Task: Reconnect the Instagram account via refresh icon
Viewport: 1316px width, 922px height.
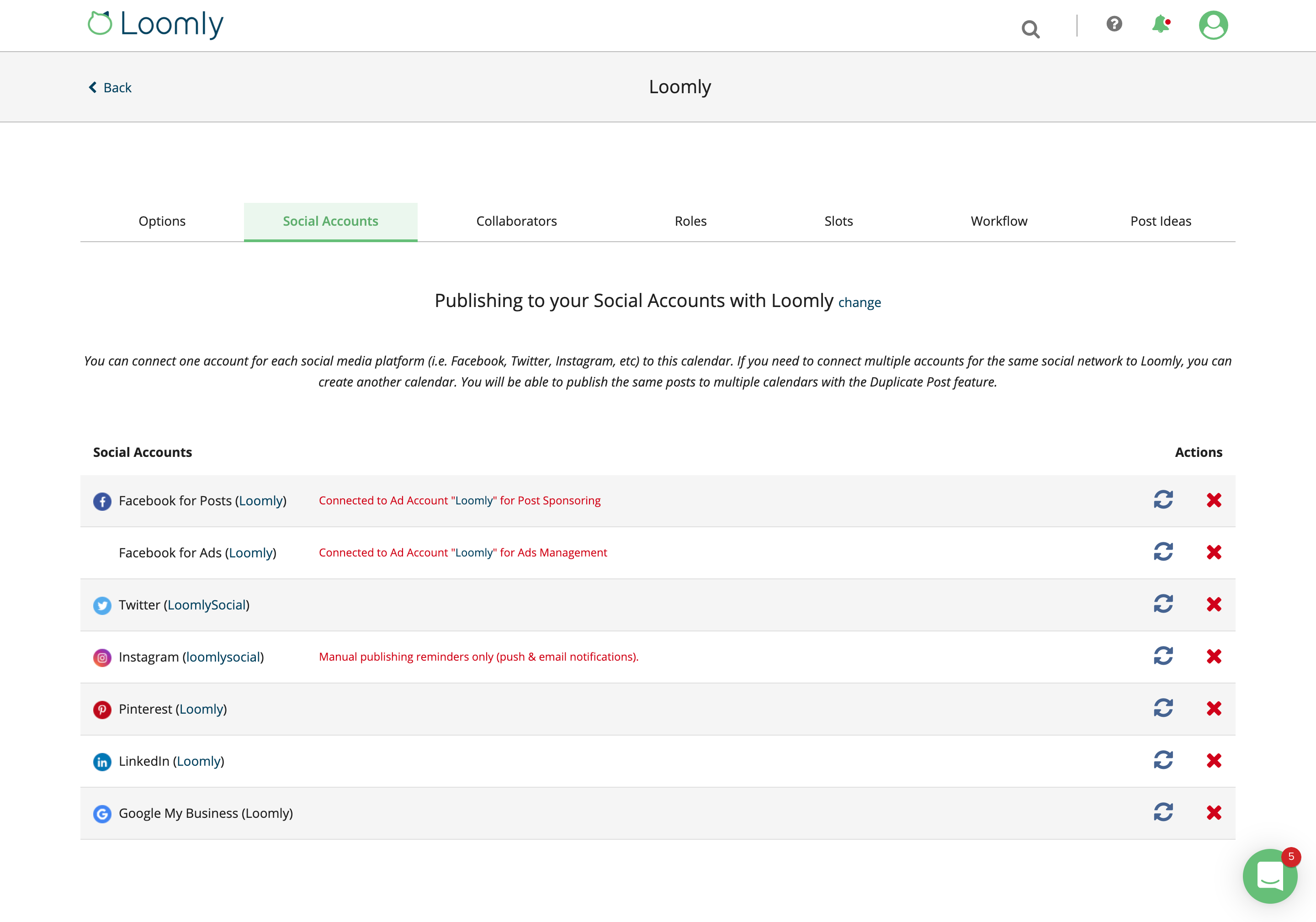Action: point(1163,656)
